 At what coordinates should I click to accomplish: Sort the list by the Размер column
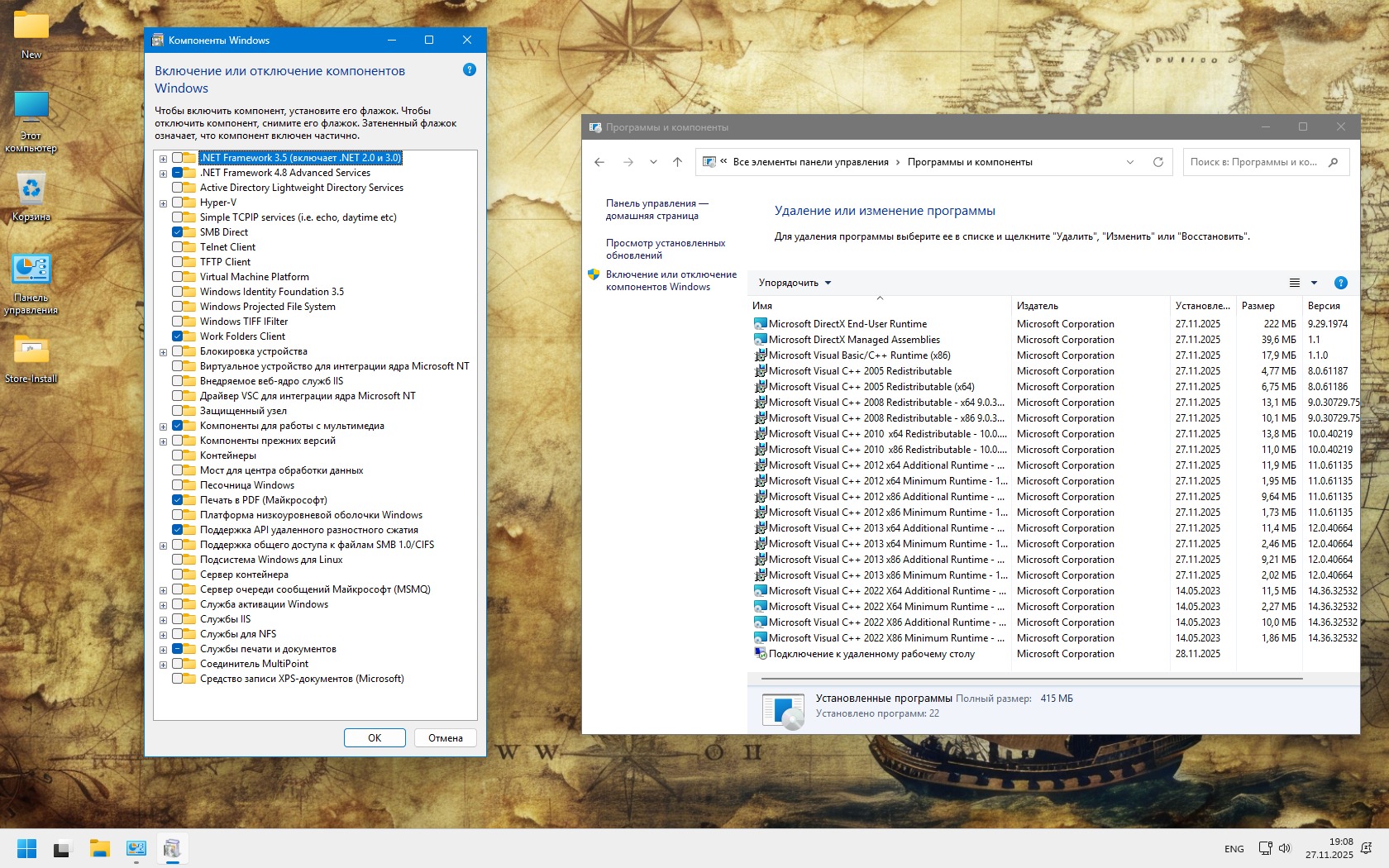1258,306
